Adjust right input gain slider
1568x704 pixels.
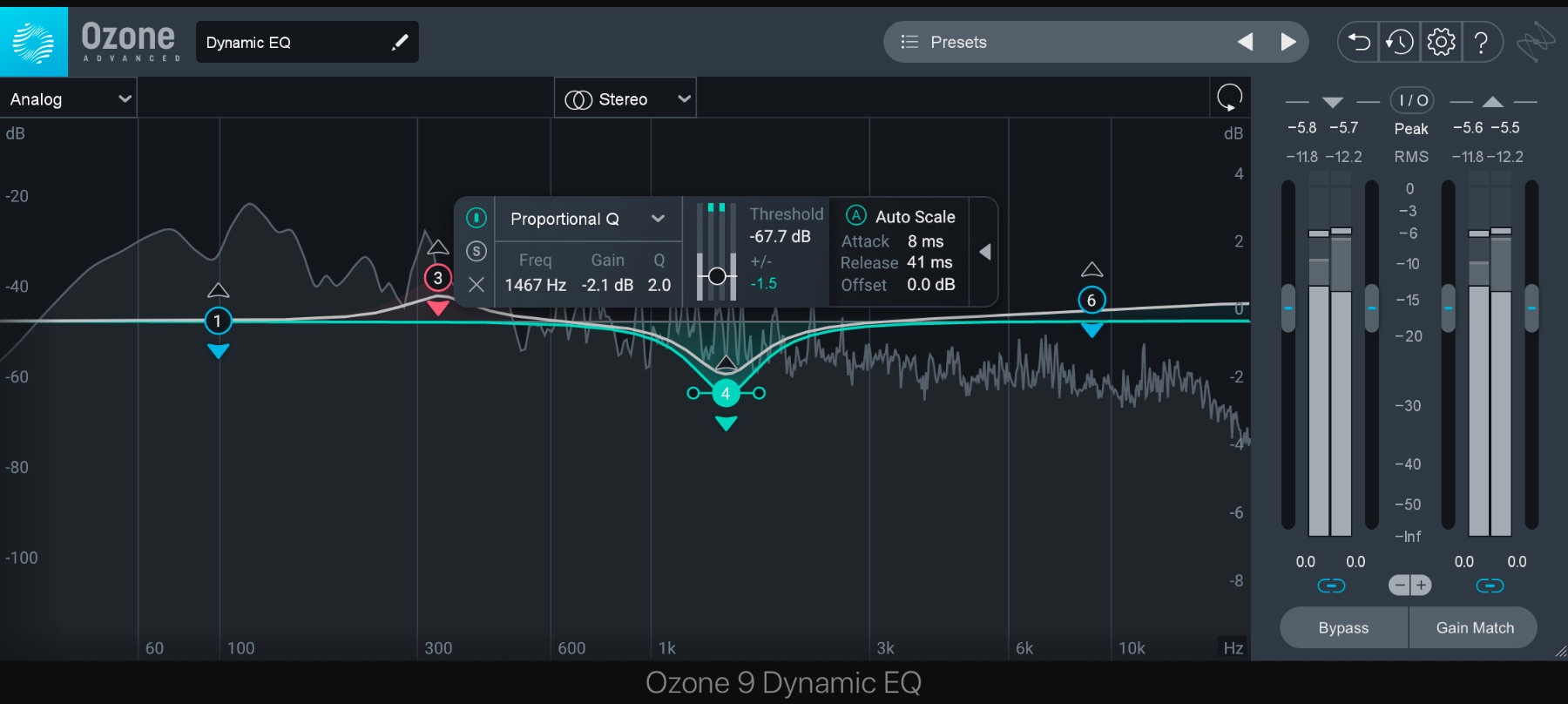[x=1371, y=308]
